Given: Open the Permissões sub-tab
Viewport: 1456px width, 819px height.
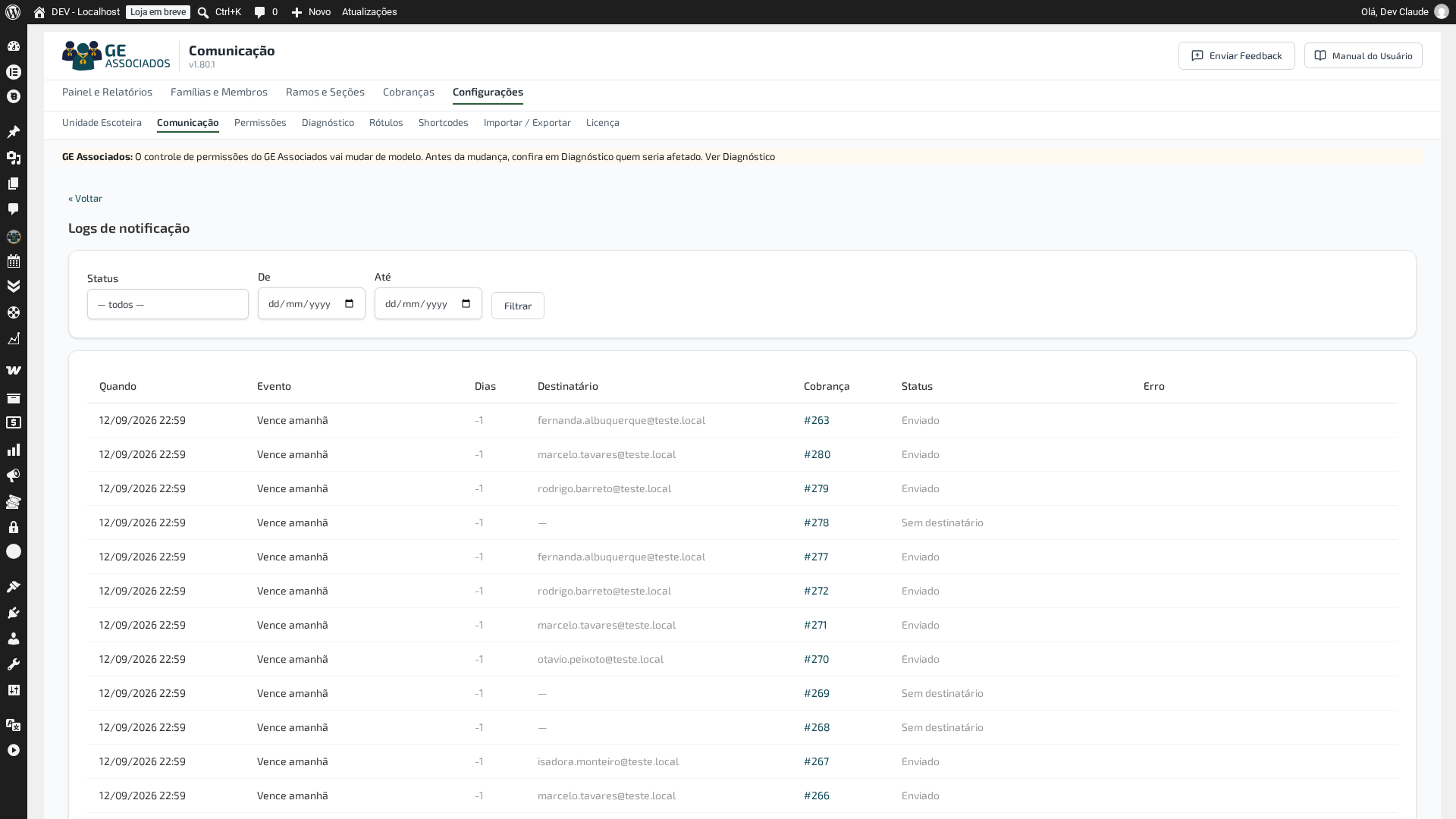Looking at the screenshot, I should point(260,122).
